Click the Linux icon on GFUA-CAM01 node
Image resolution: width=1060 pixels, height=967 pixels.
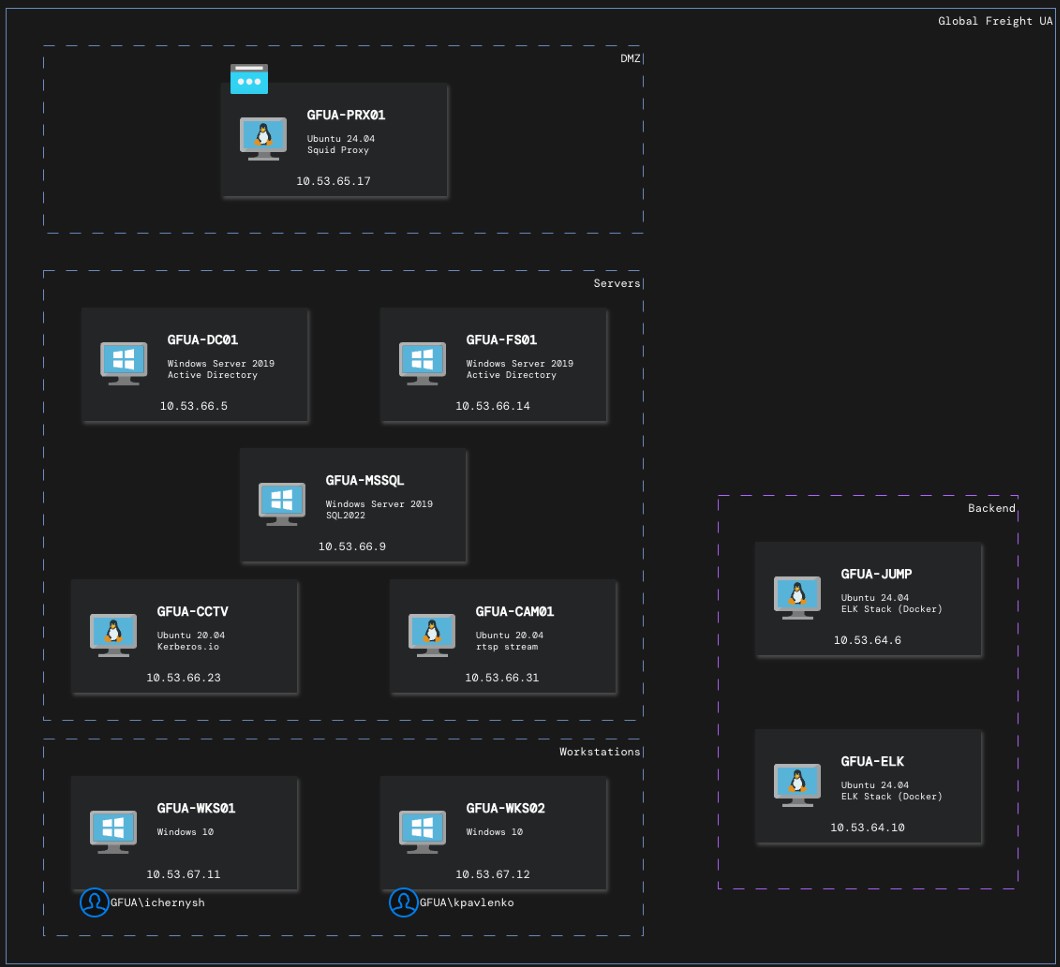[432, 635]
